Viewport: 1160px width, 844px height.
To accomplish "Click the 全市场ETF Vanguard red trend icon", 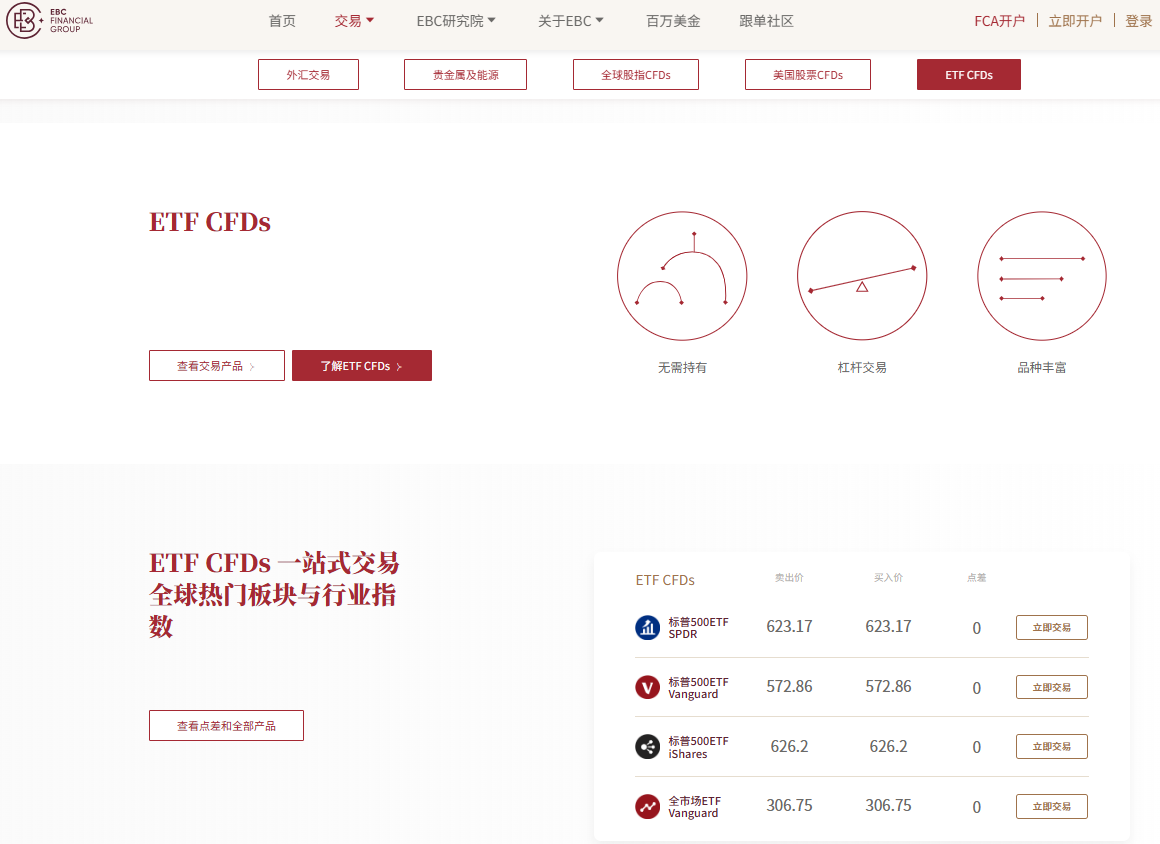I will (x=647, y=806).
